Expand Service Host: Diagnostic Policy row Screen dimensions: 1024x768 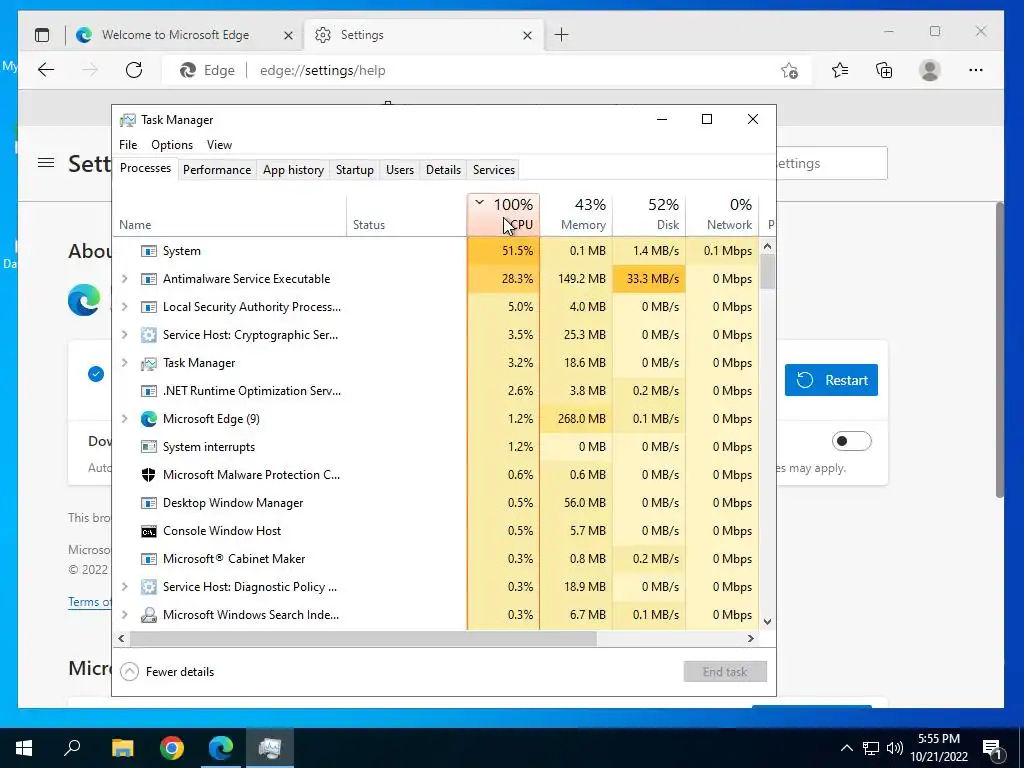[124, 587]
